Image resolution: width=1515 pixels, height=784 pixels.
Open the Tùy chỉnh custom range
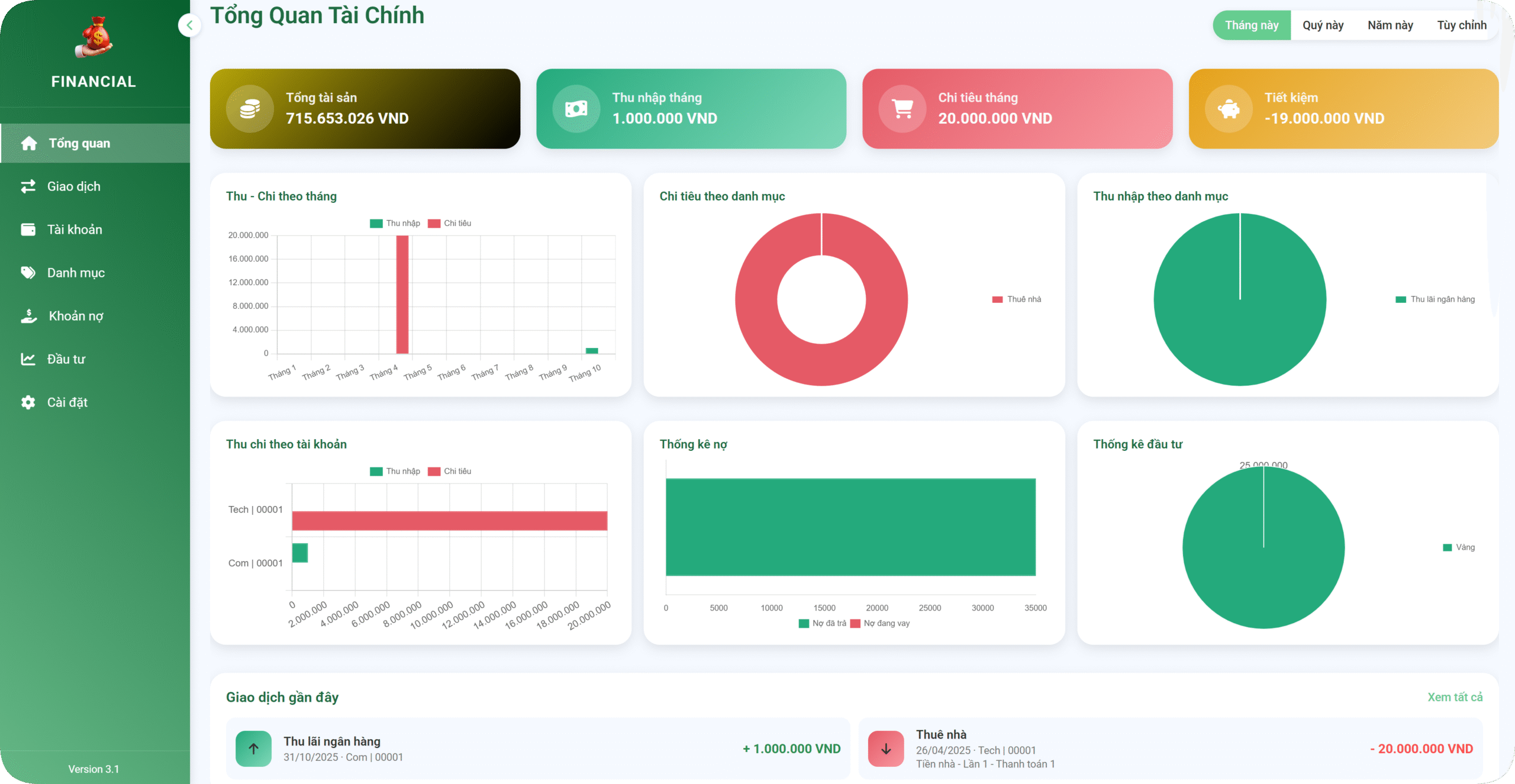[1461, 25]
